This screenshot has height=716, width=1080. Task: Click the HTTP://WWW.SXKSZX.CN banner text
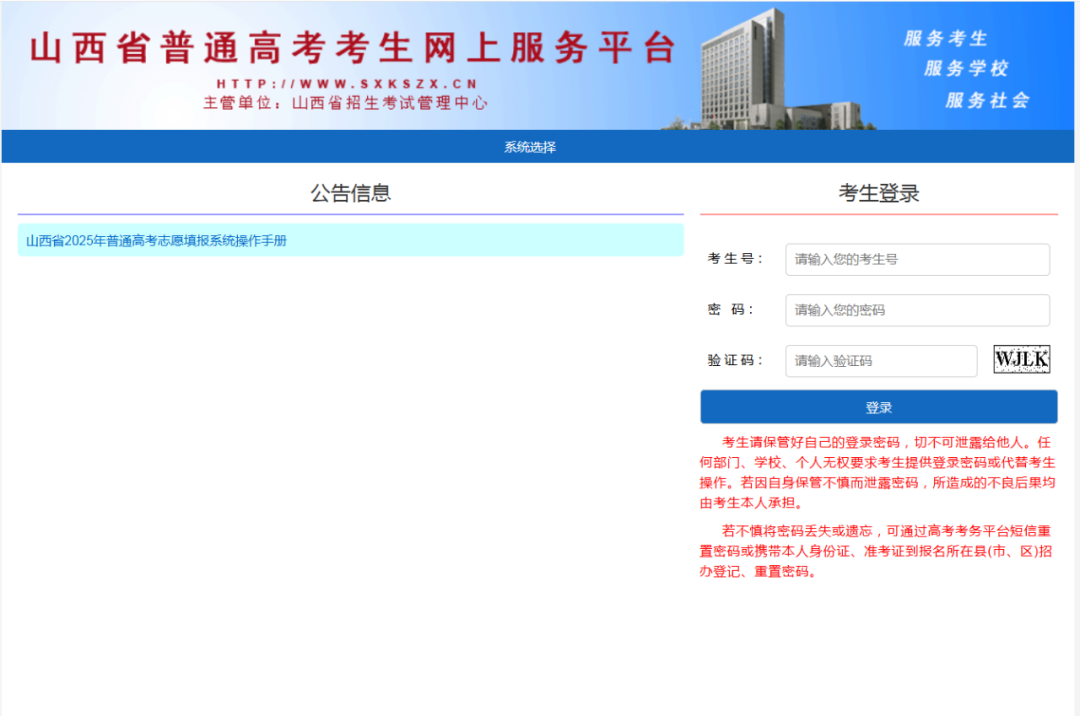(347, 84)
